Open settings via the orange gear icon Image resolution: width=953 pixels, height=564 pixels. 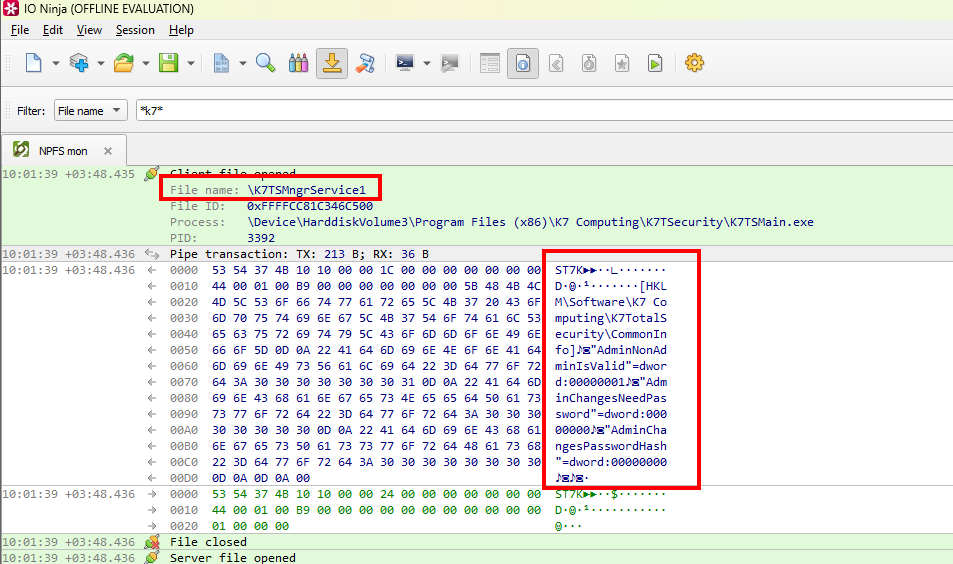694,63
